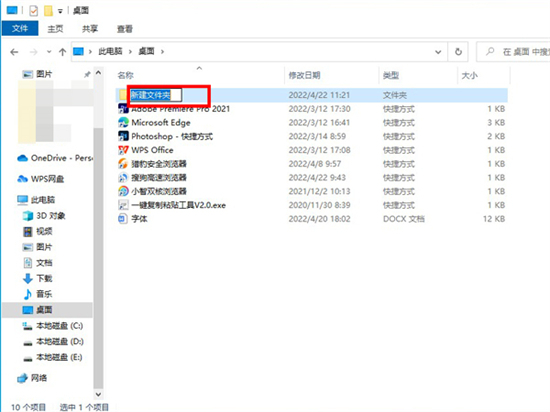The height and width of the screenshot is (412, 550).
Task: Click the 新建文件夹 name edit field
Action: click(x=156, y=95)
